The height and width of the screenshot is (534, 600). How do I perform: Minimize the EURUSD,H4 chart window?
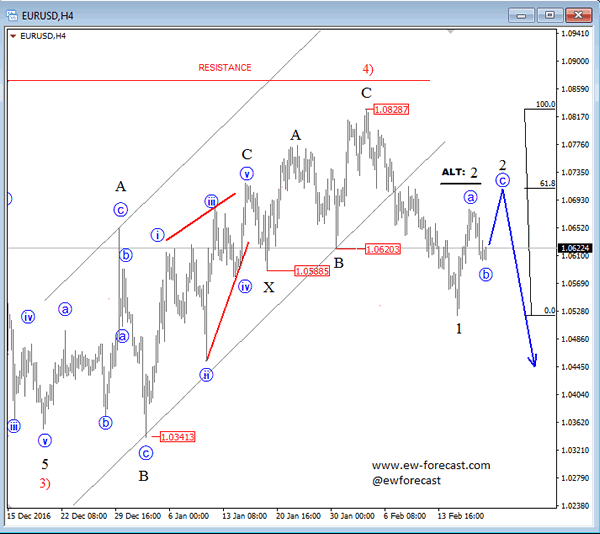pyautogui.click(x=521, y=15)
